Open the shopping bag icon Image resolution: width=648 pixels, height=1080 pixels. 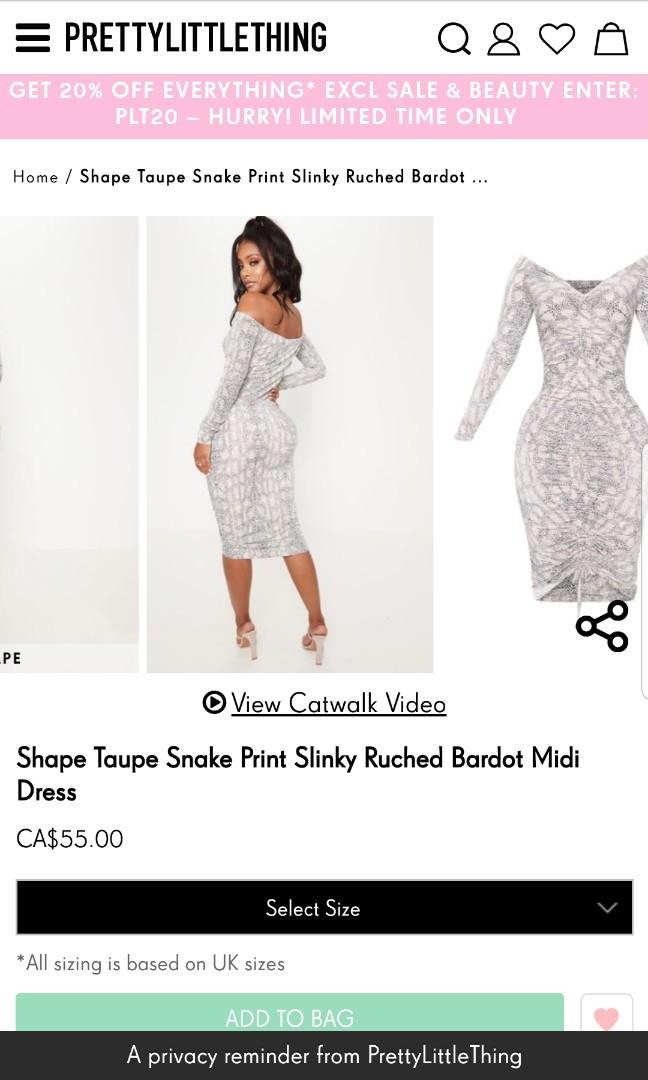[x=612, y=39]
